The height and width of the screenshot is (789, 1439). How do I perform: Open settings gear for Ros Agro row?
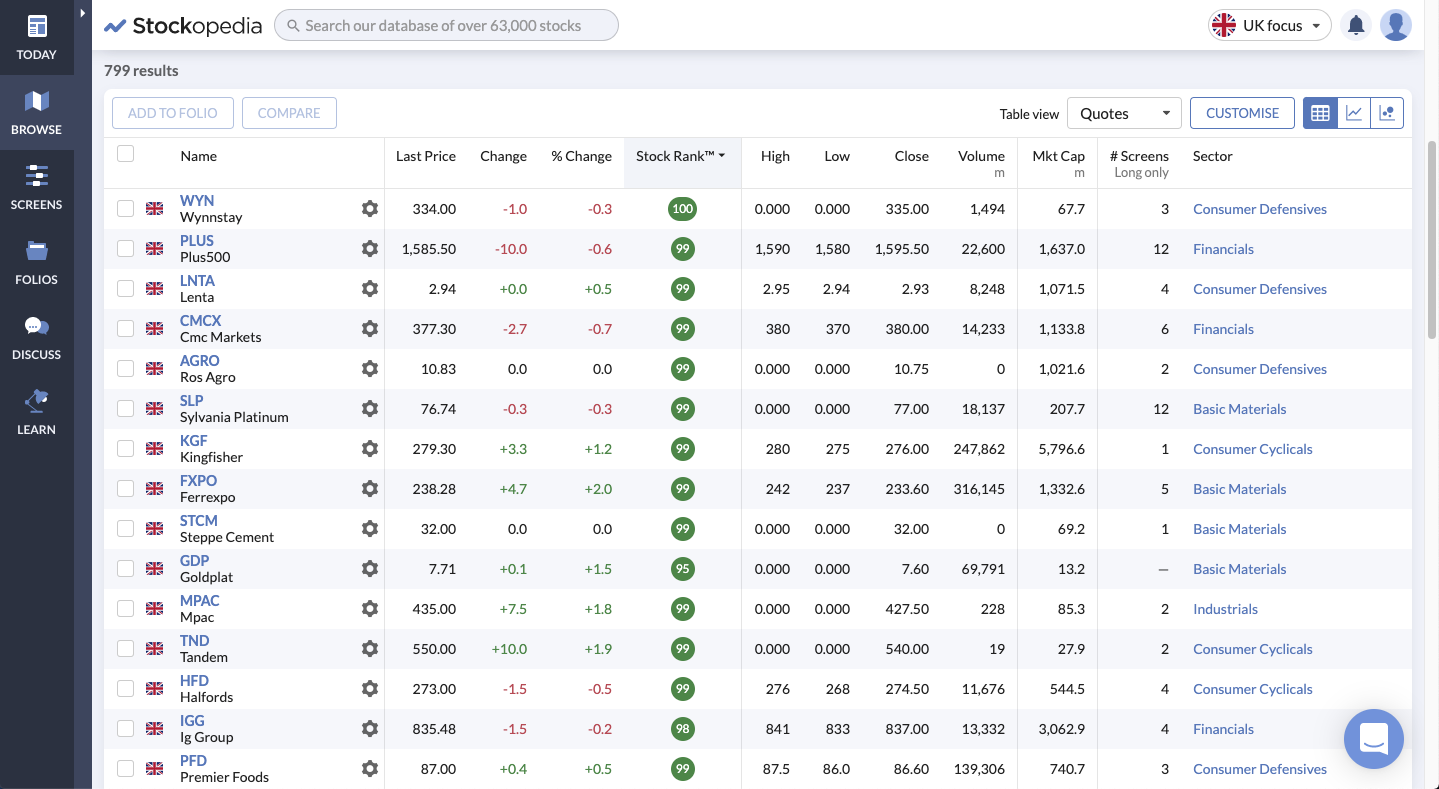coord(370,369)
